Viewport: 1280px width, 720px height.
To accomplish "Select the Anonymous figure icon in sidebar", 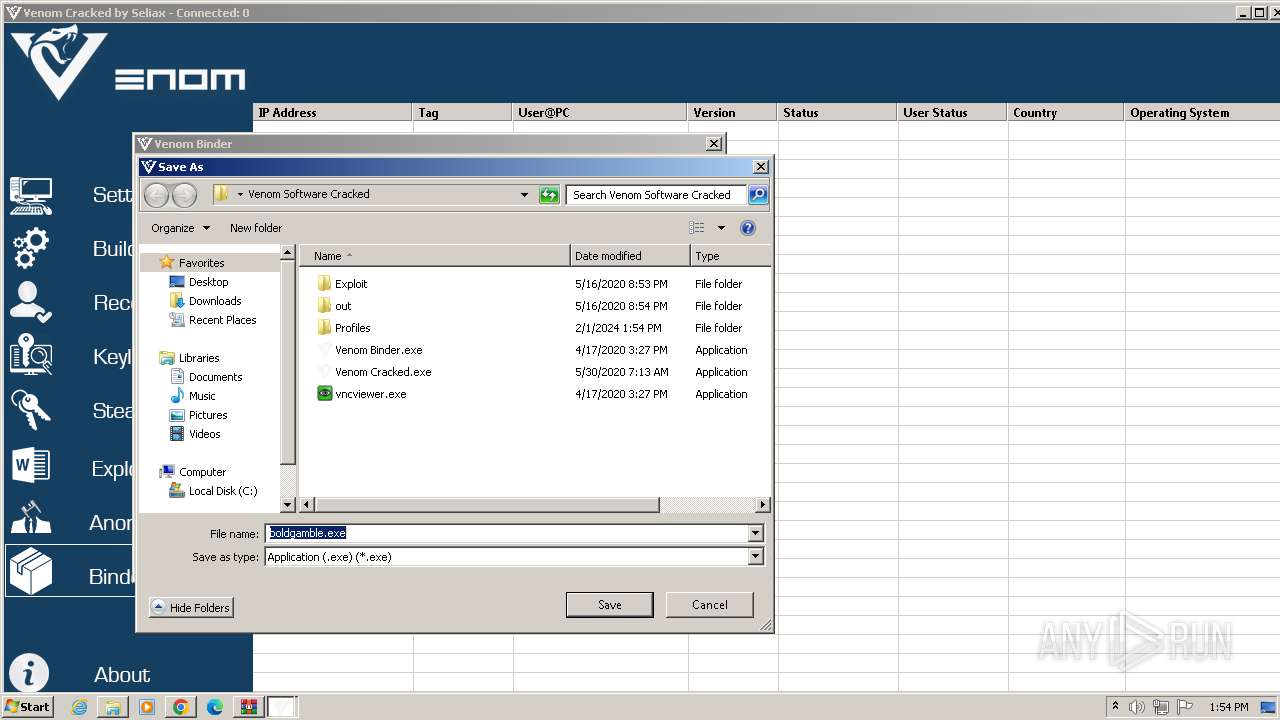I will pos(31,519).
